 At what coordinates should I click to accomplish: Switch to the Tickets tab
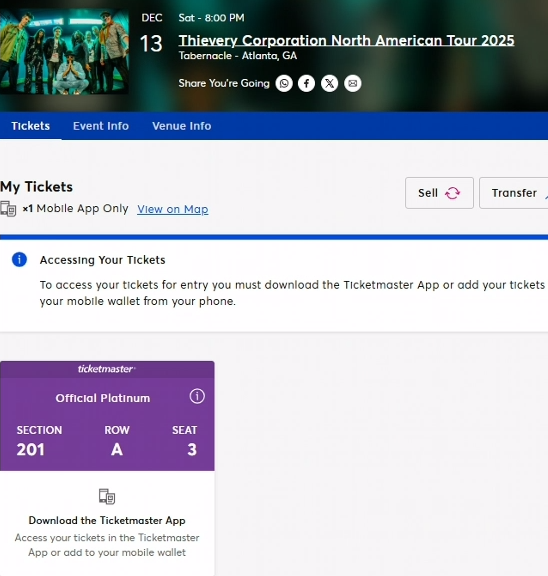30,126
